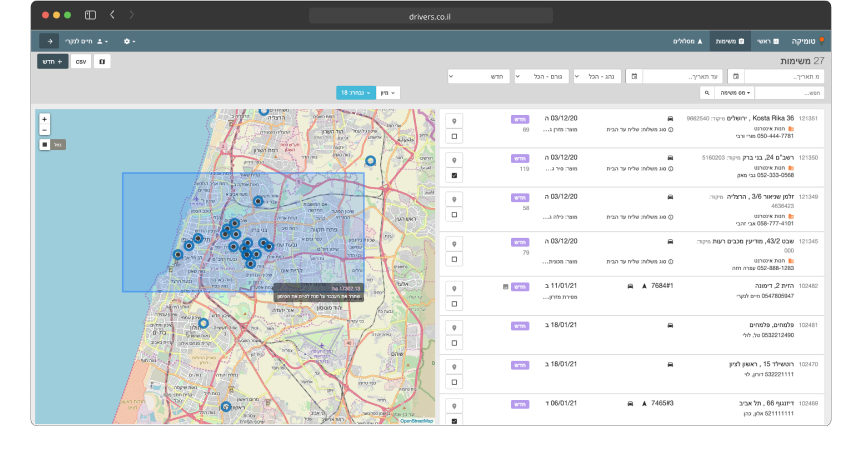
Task: Open the נהג - הכל driver filter dropdown
Action: [x=597, y=77]
